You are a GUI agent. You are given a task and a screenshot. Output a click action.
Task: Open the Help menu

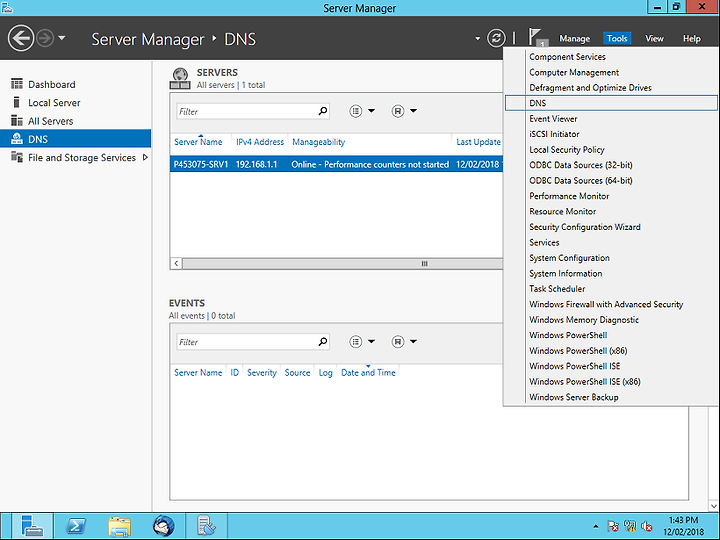click(691, 39)
